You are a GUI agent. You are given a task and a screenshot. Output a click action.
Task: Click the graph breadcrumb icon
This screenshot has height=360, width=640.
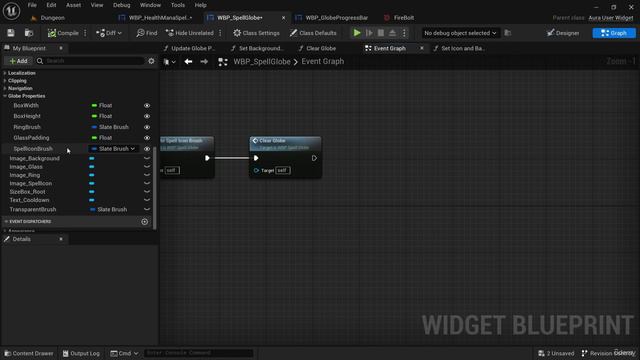click(223, 62)
